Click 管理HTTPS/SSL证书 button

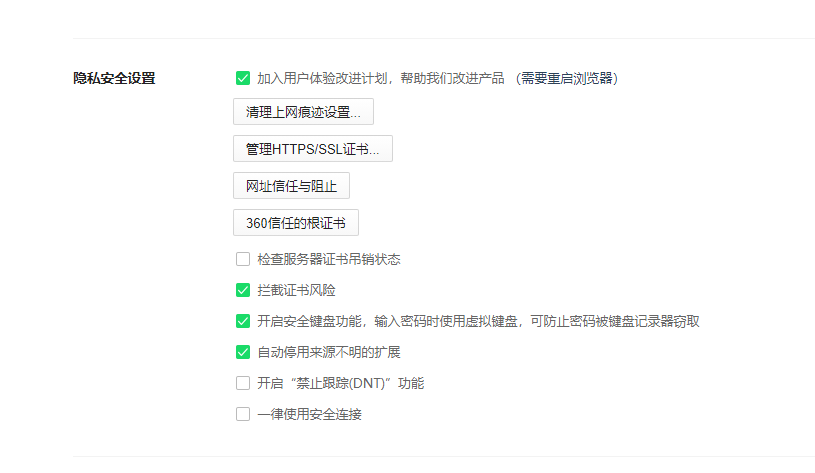(312, 149)
